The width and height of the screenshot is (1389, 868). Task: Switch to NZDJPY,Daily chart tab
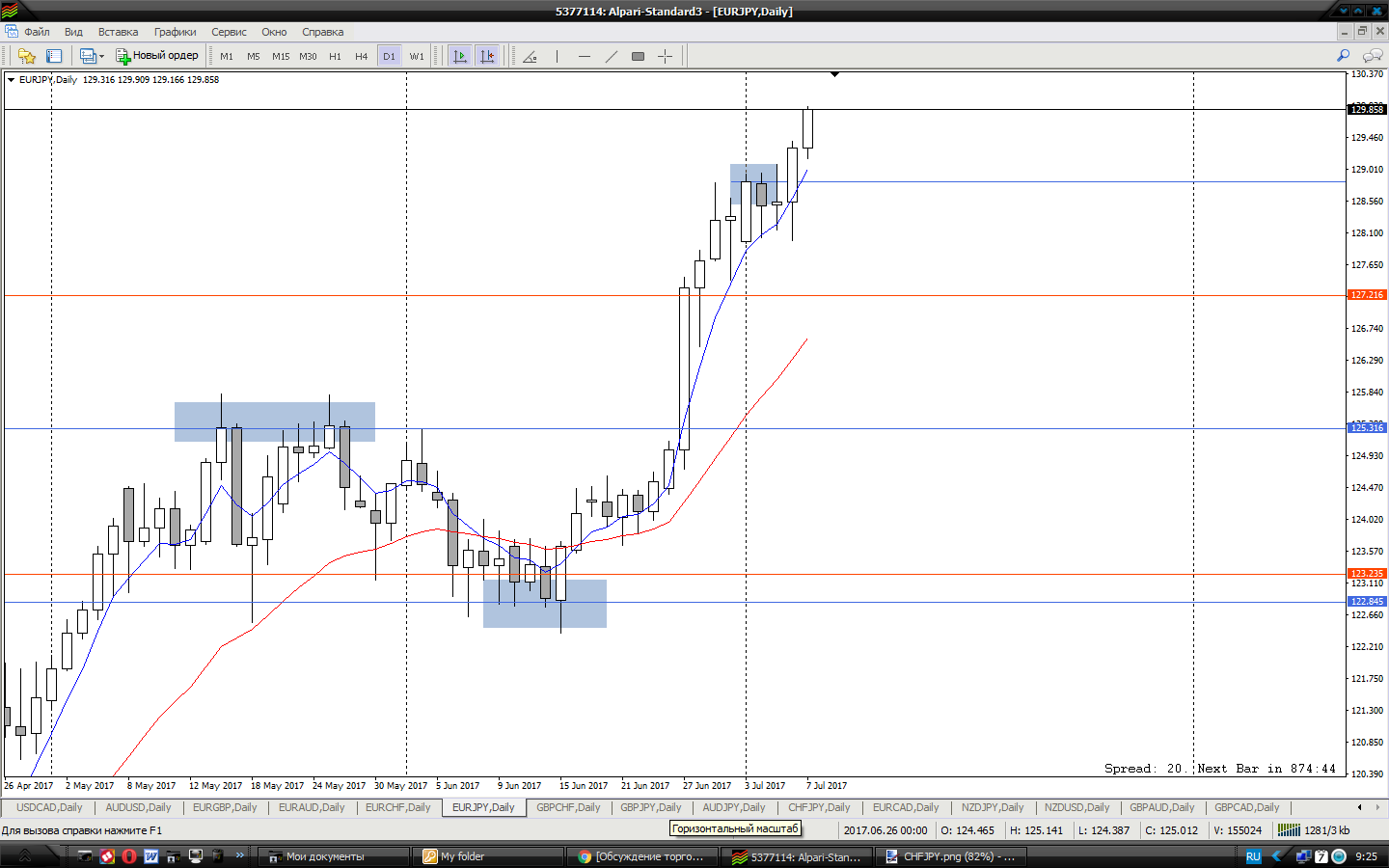point(993,807)
